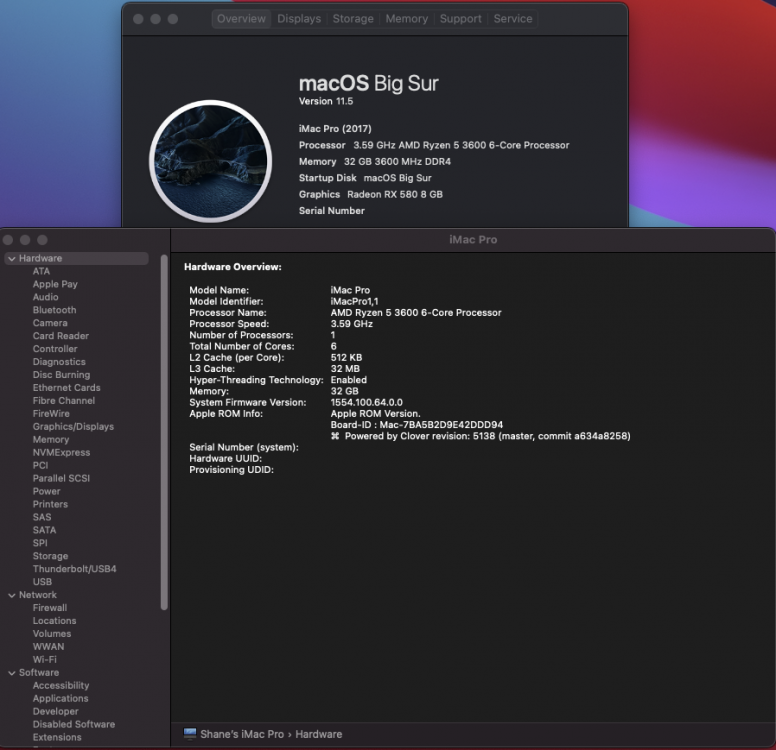Screen dimensions: 776x750
Task: Click the Clover revision line
Action: coord(481,436)
